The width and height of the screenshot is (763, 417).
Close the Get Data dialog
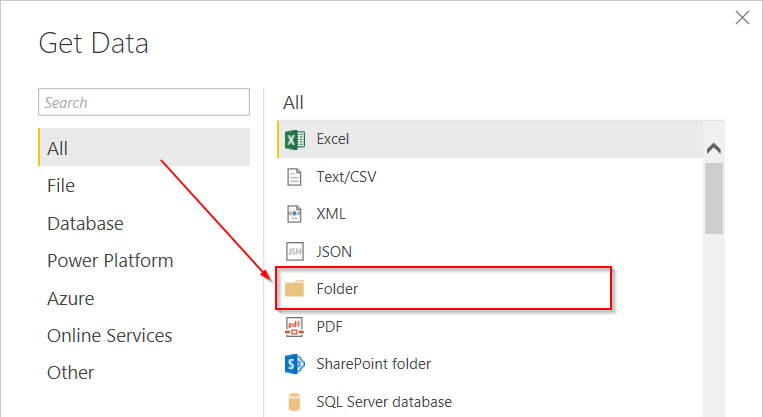[x=742, y=18]
